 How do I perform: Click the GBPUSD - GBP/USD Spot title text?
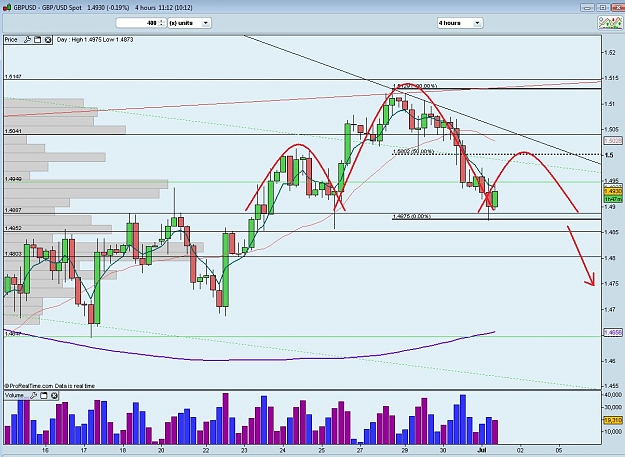pos(47,8)
